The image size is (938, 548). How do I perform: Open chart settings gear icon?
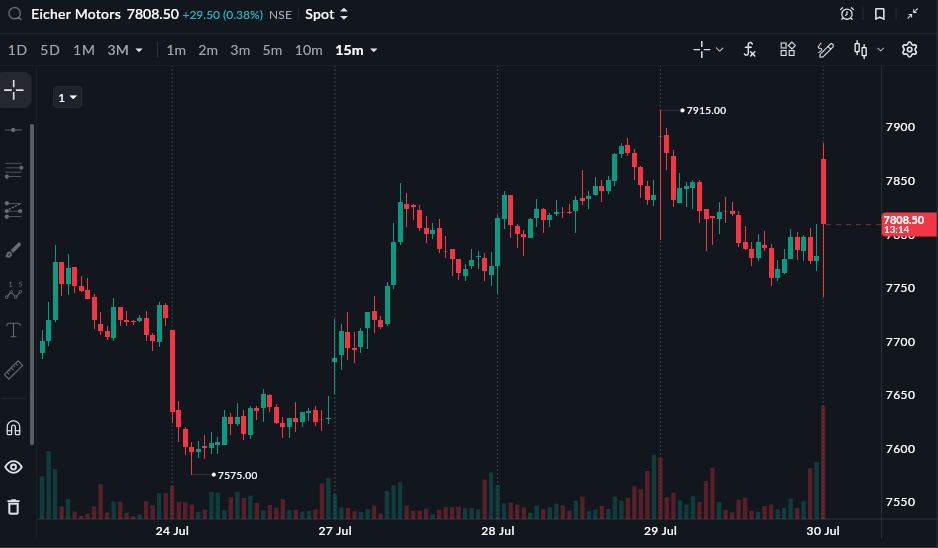click(909, 50)
